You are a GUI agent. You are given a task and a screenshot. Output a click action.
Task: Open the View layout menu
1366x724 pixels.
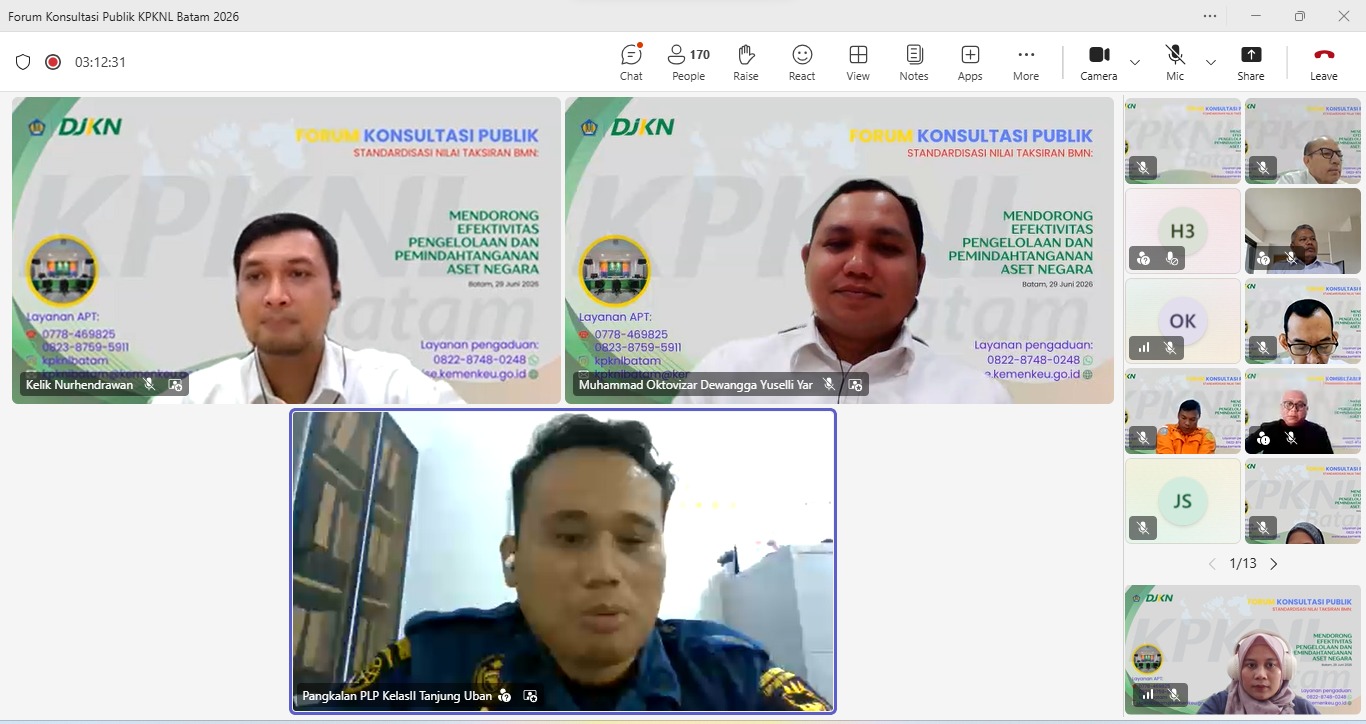(x=858, y=62)
